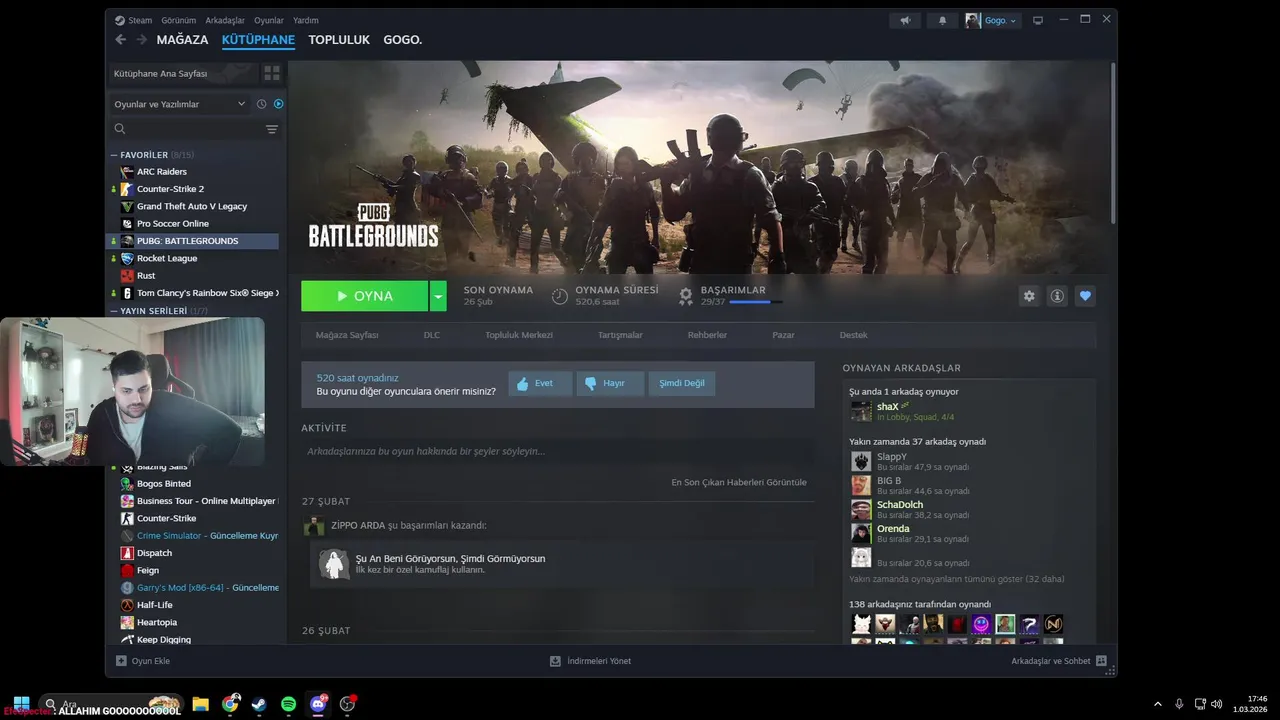The width and height of the screenshot is (1280, 720).
Task: Open the notifications bell
Action: pos(942,20)
